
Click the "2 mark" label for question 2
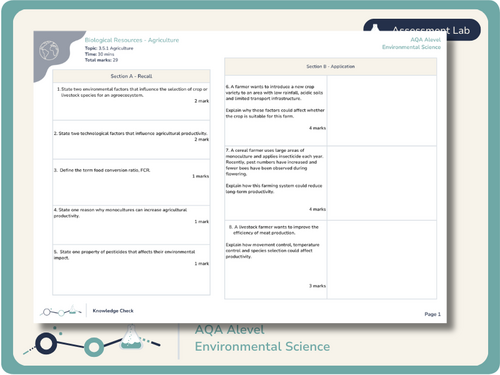coord(202,139)
